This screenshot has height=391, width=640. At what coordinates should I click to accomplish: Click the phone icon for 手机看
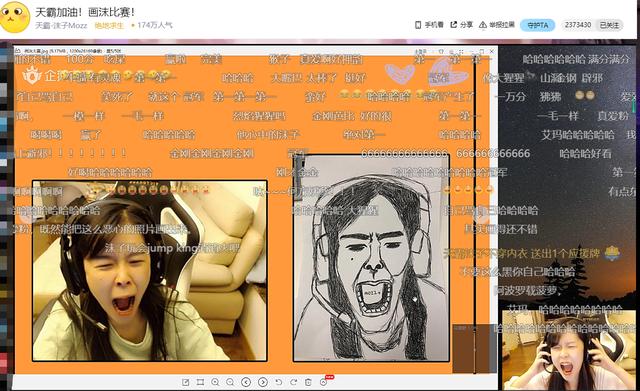(x=418, y=25)
